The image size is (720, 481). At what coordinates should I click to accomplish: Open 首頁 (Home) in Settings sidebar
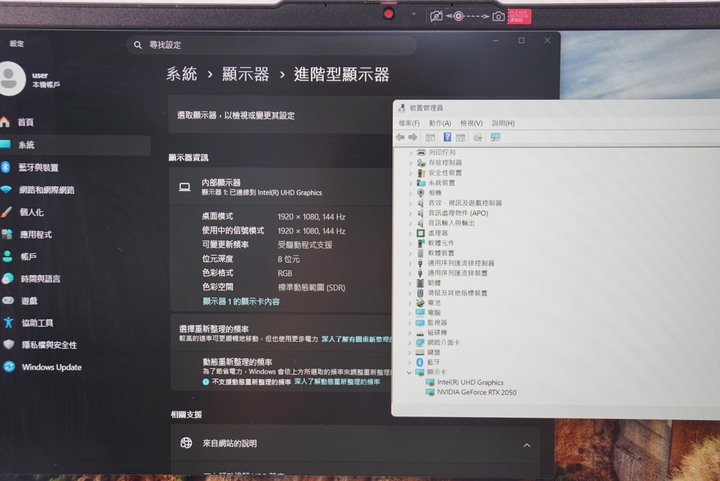(x=25, y=122)
